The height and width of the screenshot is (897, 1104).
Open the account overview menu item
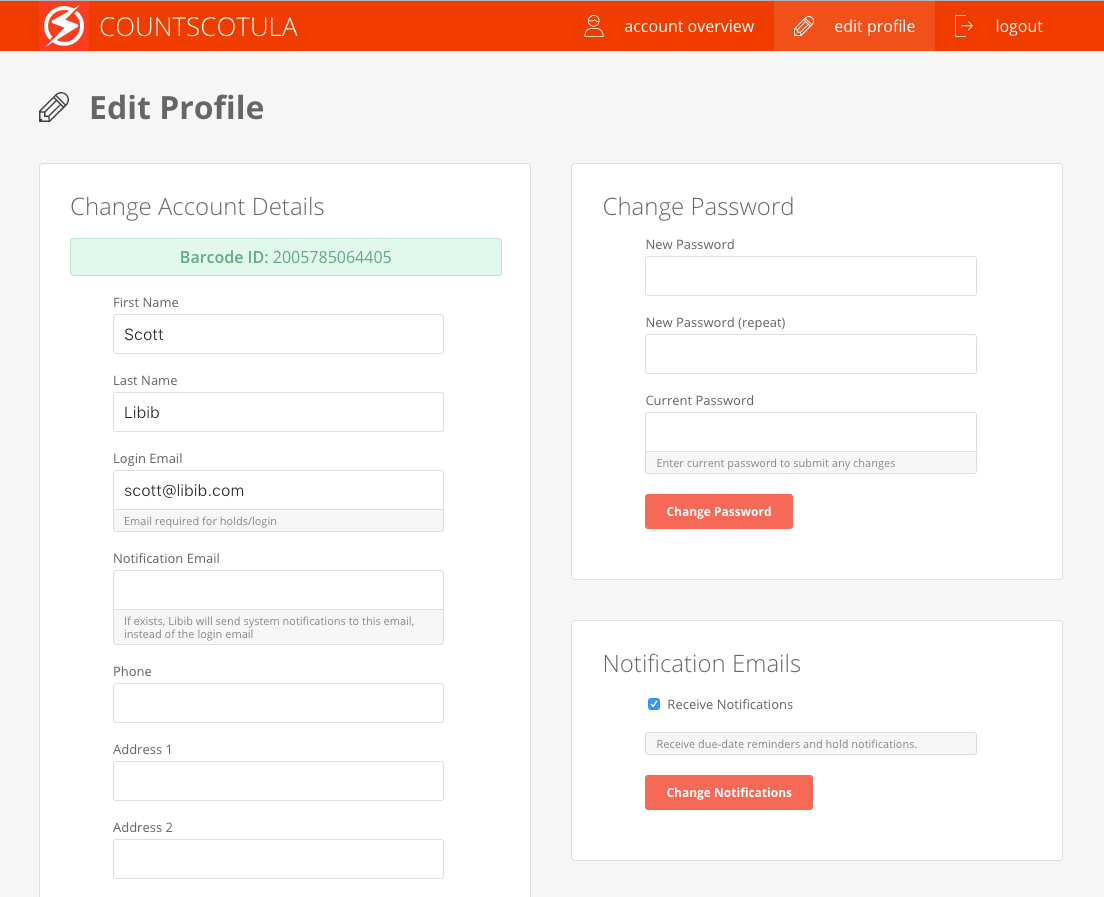(688, 26)
